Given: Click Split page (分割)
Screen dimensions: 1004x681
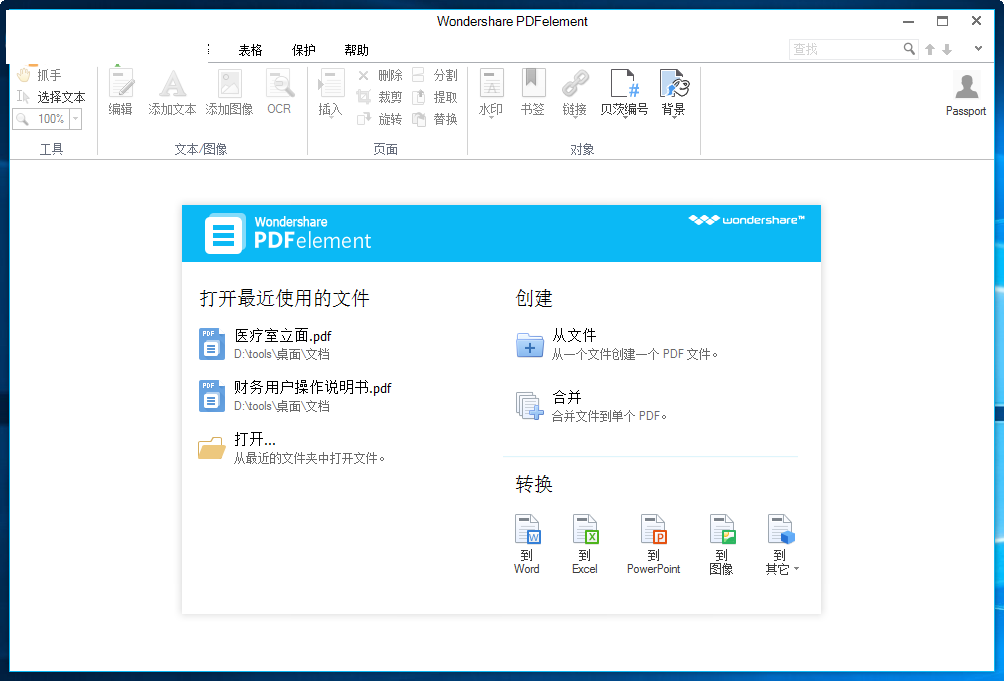Looking at the screenshot, I should click(435, 76).
